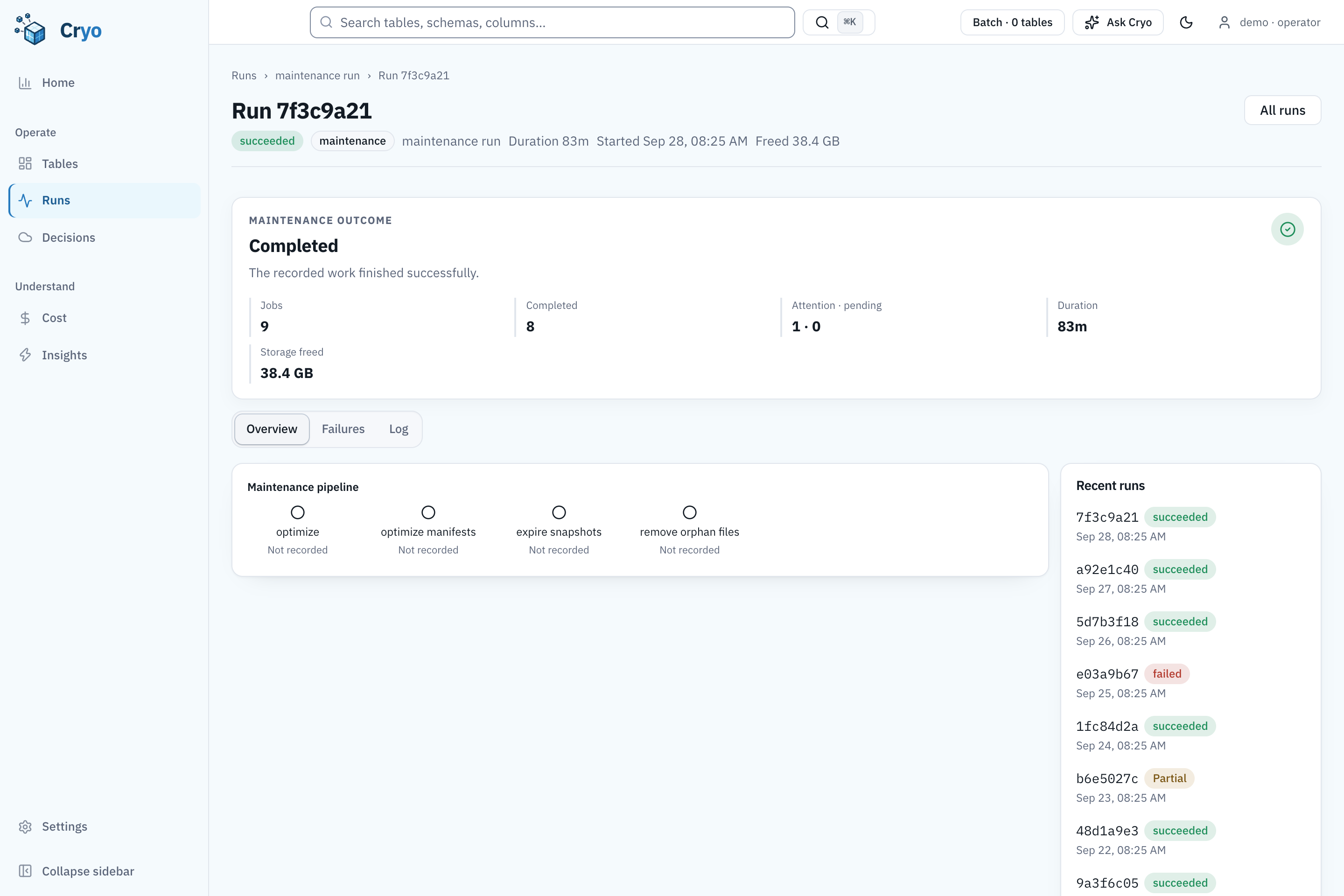Image resolution: width=1344 pixels, height=896 pixels.
Task: Select Runs in the sidebar
Action: [104, 201]
